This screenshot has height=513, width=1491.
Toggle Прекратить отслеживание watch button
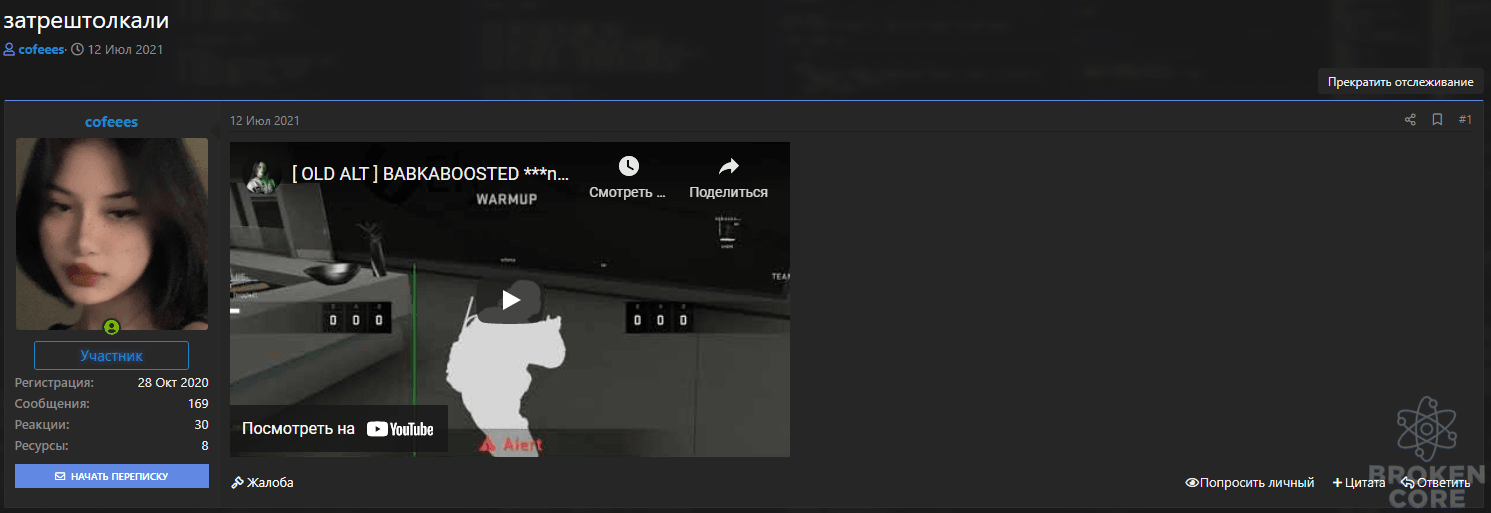point(1400,82)
